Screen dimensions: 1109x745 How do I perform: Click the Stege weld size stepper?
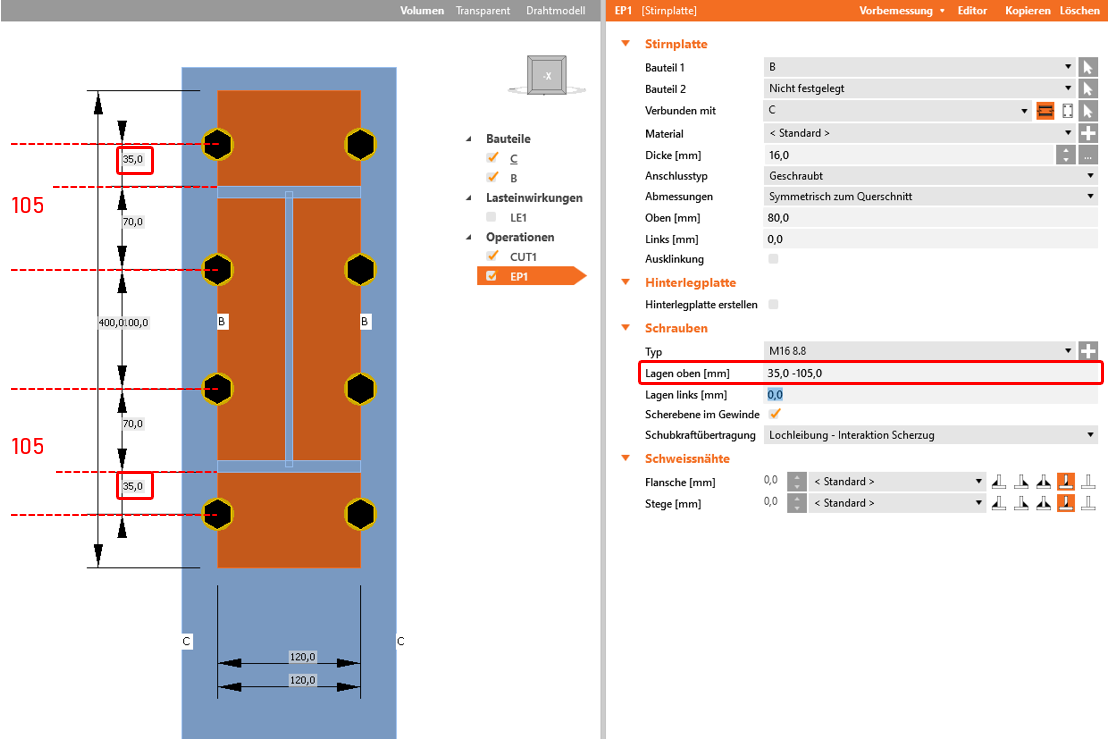(x=797, y=503)
